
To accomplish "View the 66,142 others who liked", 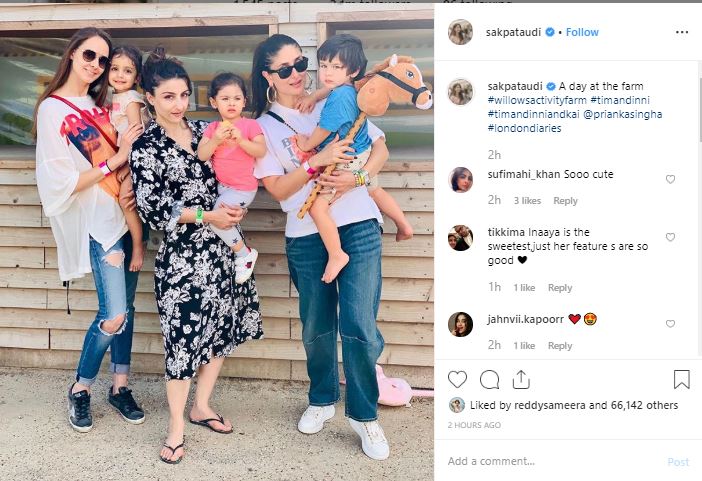I will (644, 405).
